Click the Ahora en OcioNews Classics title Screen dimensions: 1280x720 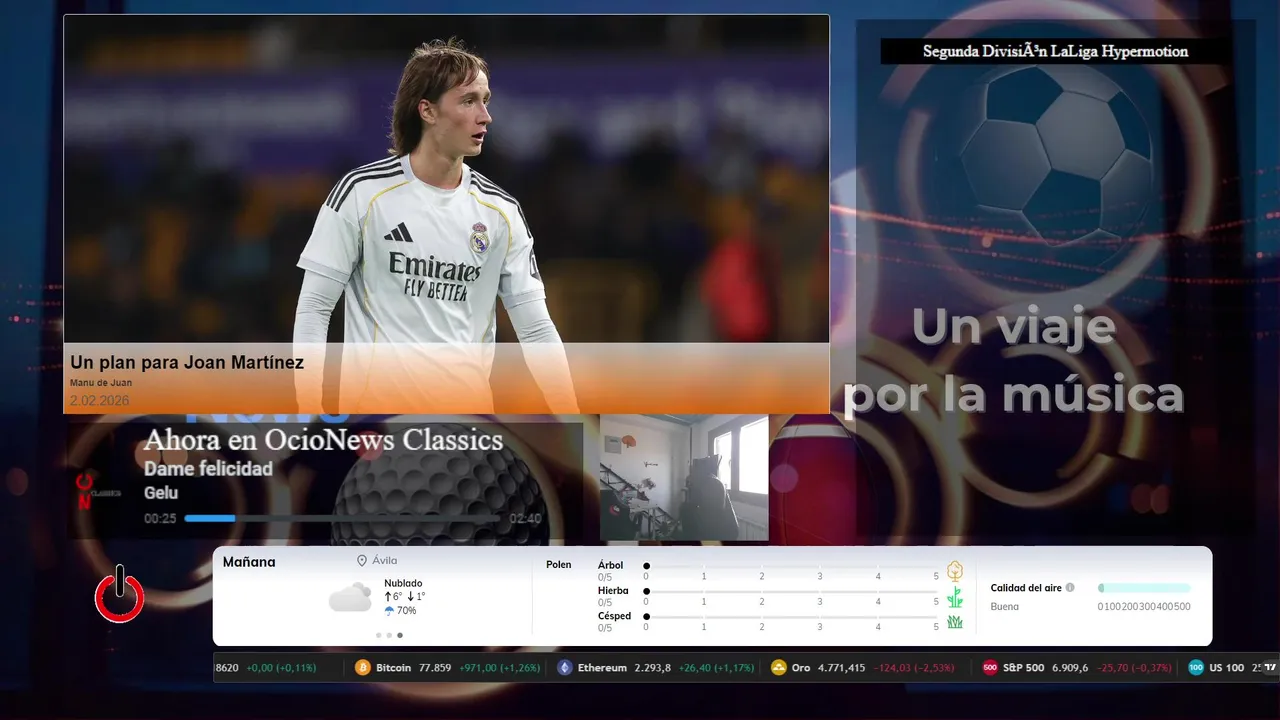pos(323,440)
